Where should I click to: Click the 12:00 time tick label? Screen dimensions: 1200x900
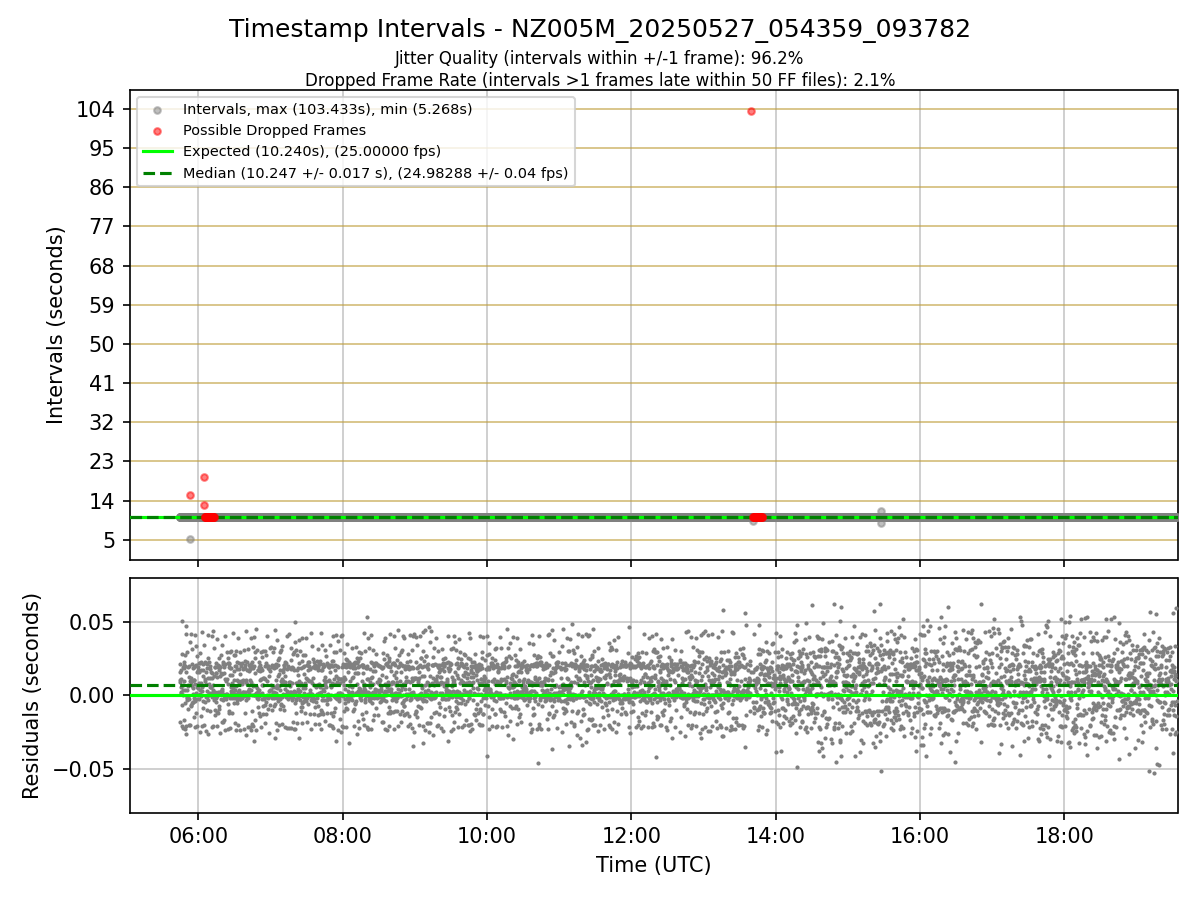pyautogui.click(x=631, y=835)
